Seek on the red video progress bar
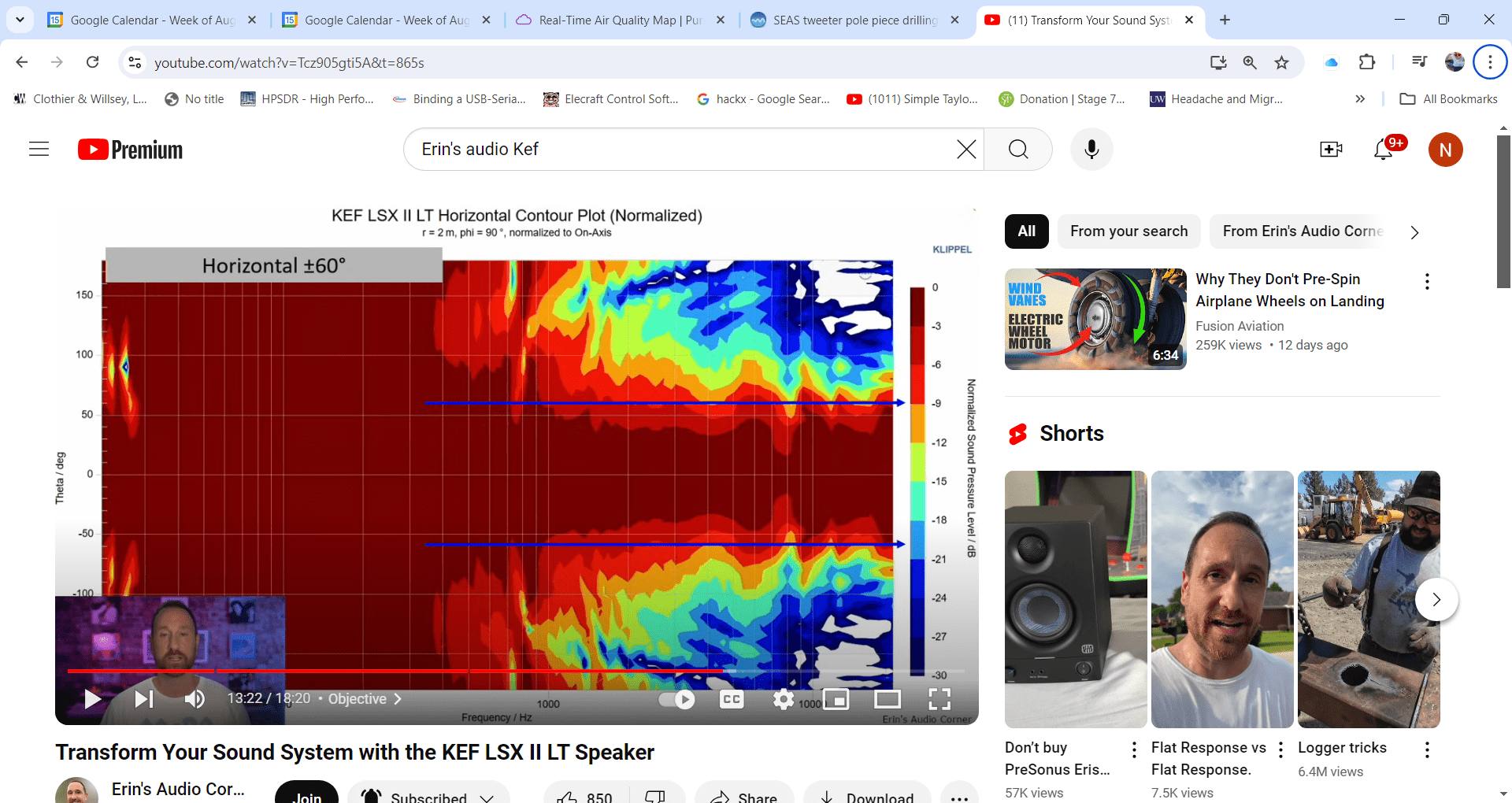1512x803 pixels. coord(517,671)
